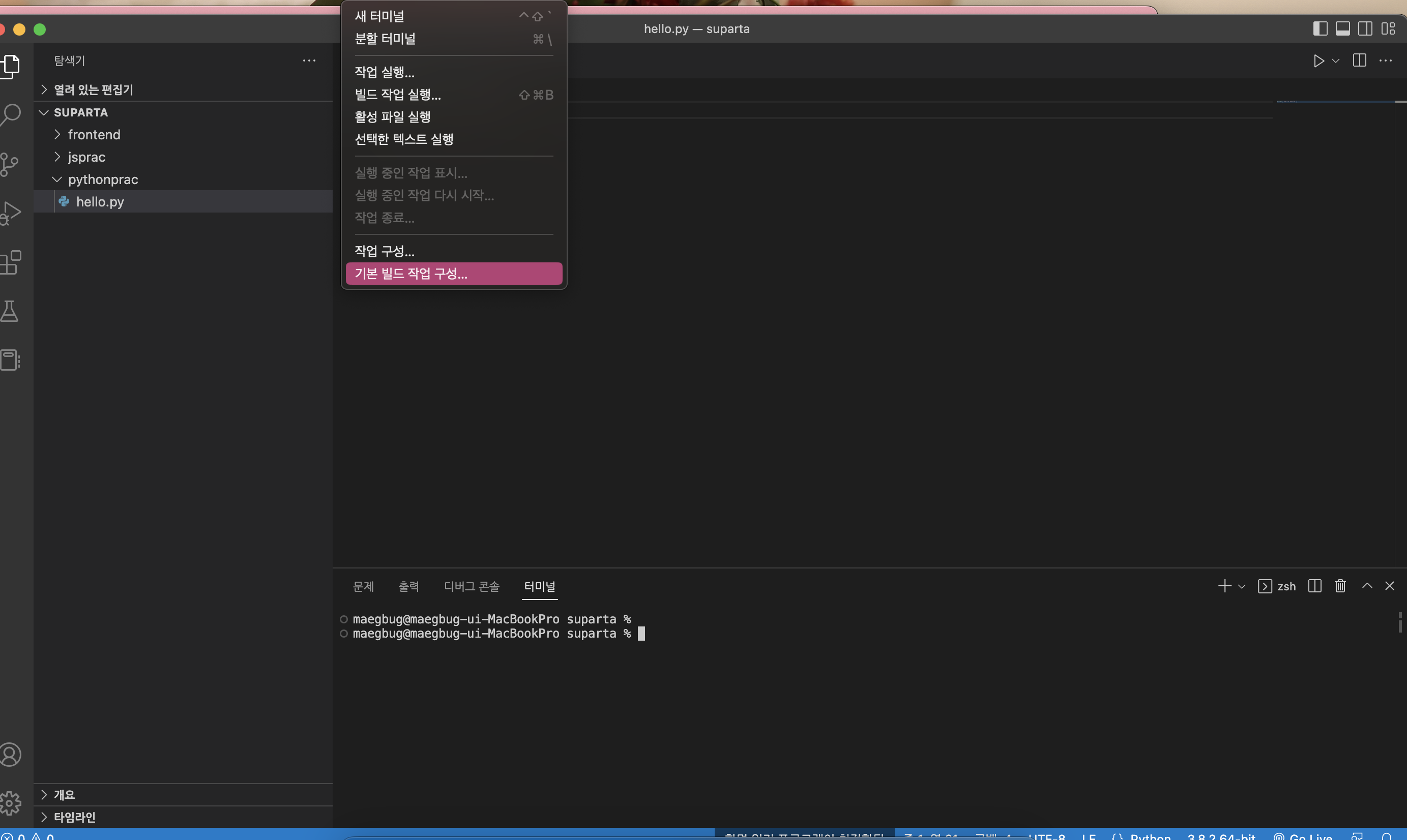Select 분할 터미널 menu item
The height and width of the screenshot is (840, 1407).
tap(454, 39)
